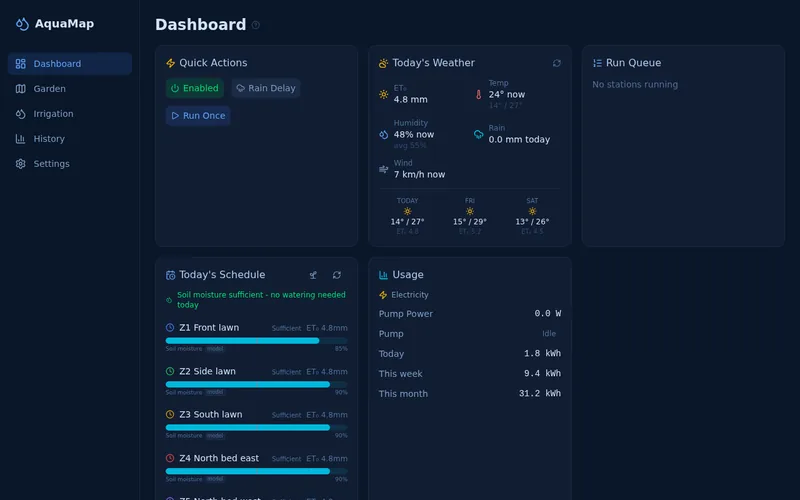Click the Z1 Front lawn moisture bar
800x500 pixels.
point(257,341)
